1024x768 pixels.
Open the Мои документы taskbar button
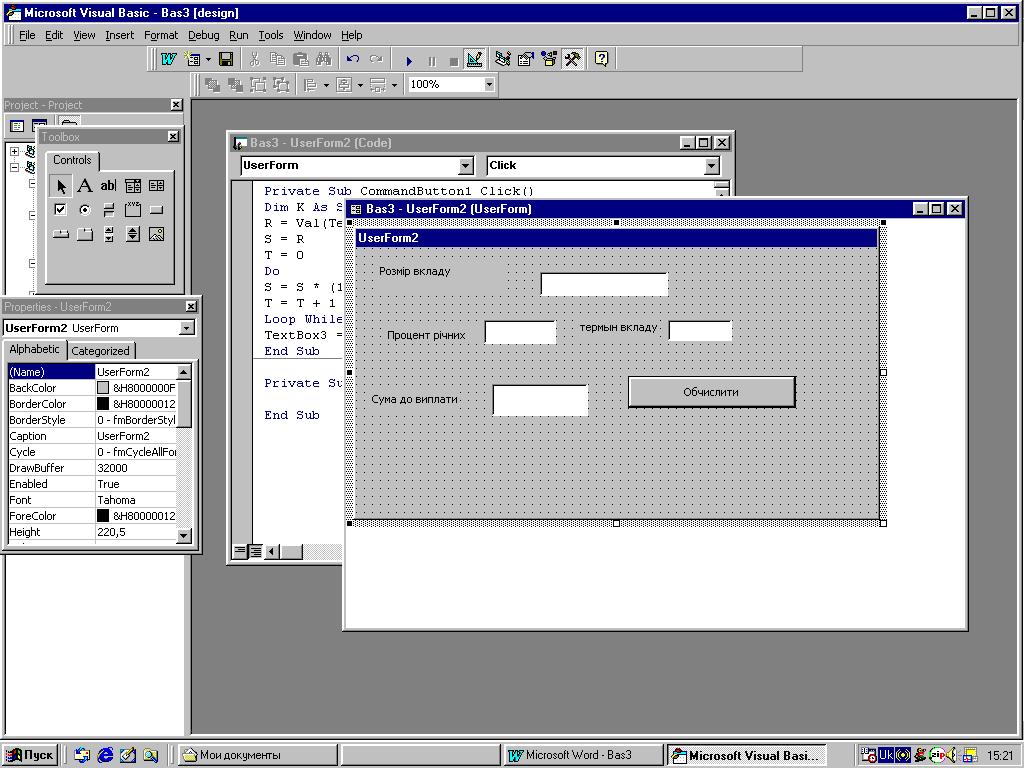pos(259,755)
